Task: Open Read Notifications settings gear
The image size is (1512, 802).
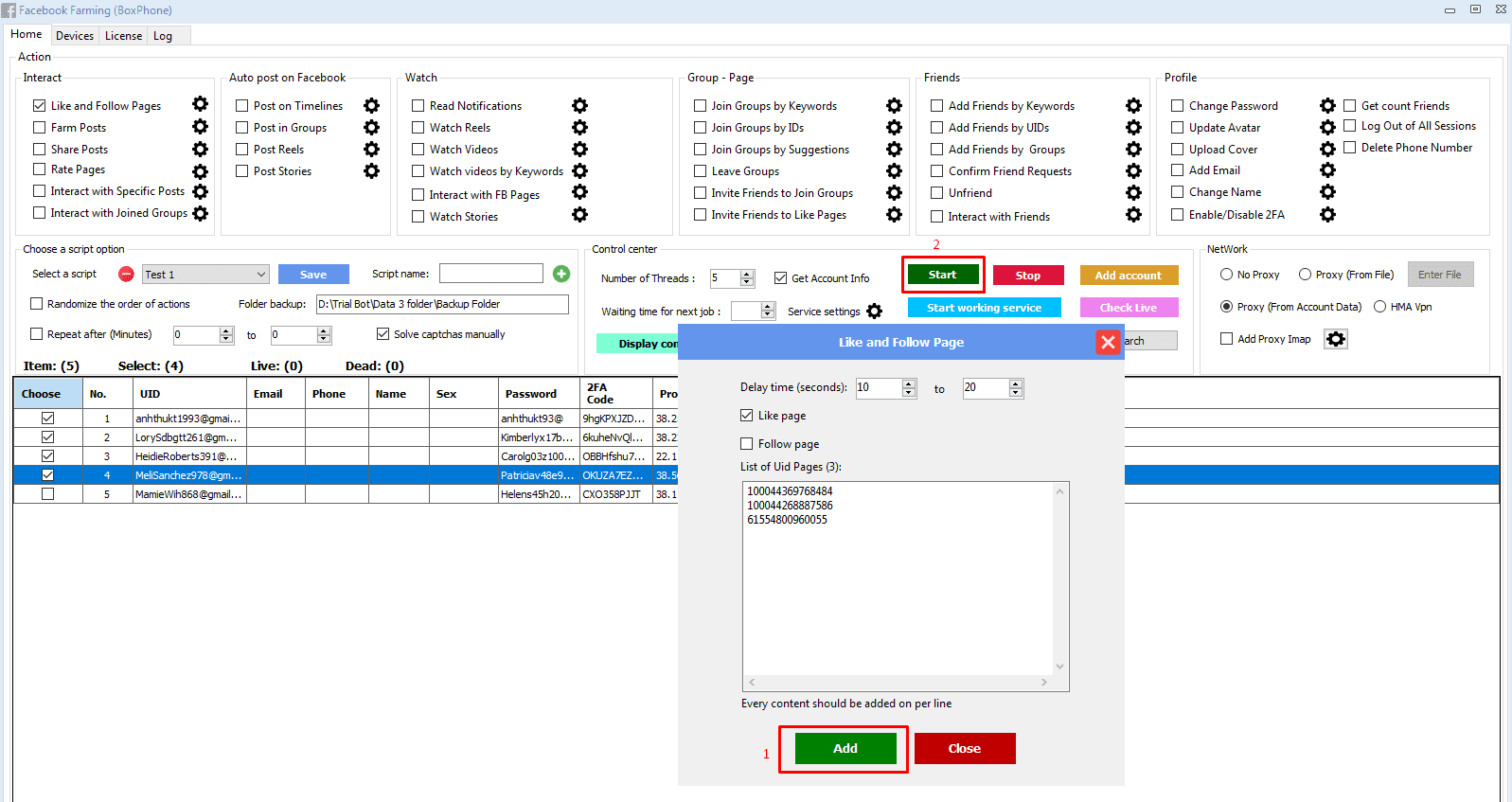Action: tap(579, 105)
